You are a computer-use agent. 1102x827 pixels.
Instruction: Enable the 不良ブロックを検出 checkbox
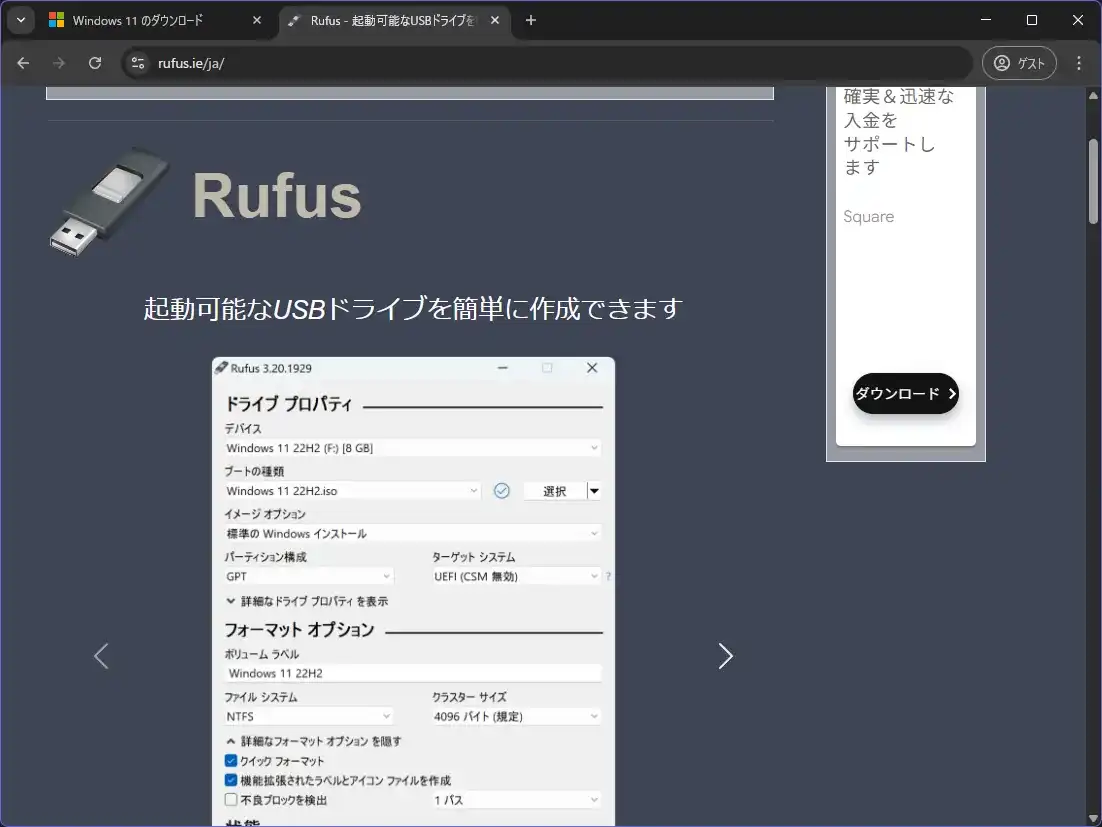pos(231,800)
